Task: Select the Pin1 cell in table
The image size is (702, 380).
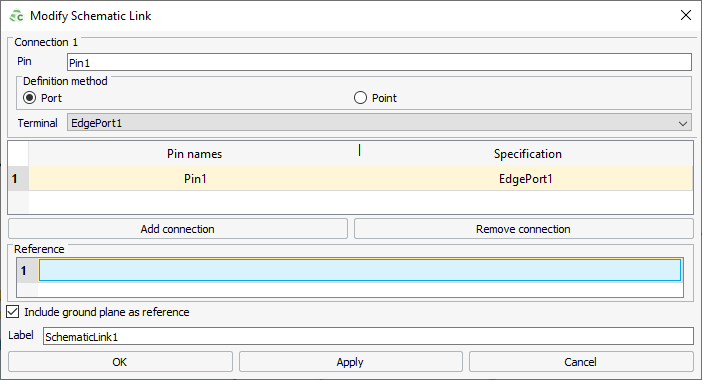Action: (x=194, y=179)
